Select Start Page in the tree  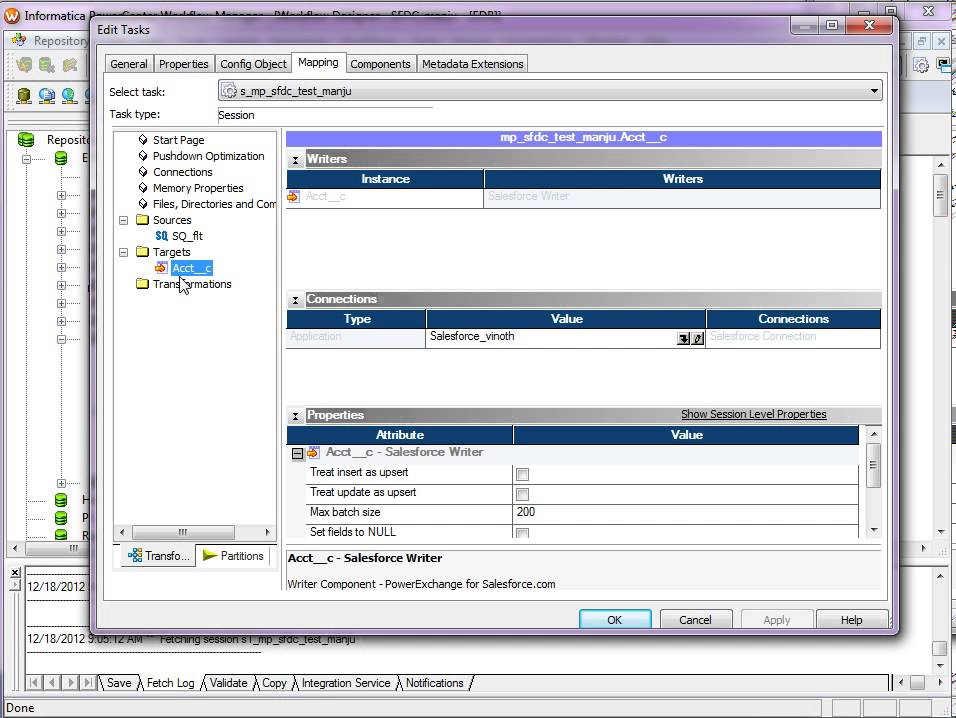click(x=179, y=140)
